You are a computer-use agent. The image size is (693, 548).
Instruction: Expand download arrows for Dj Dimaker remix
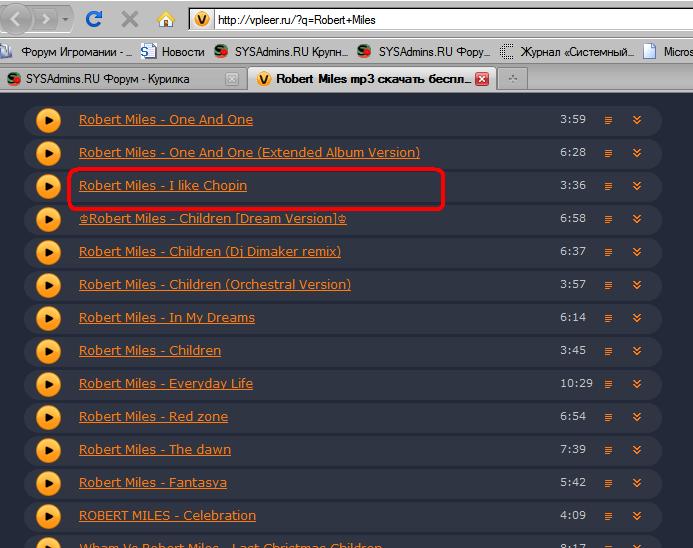637,252
